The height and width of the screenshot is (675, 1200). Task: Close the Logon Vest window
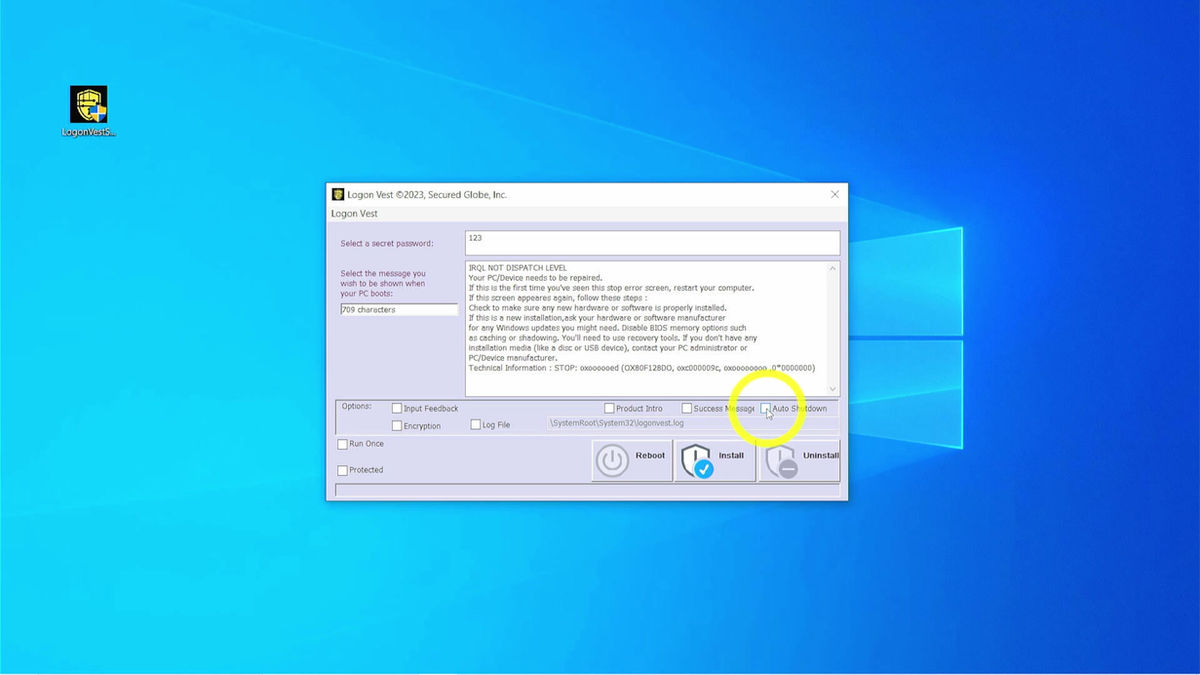(835, 194)
